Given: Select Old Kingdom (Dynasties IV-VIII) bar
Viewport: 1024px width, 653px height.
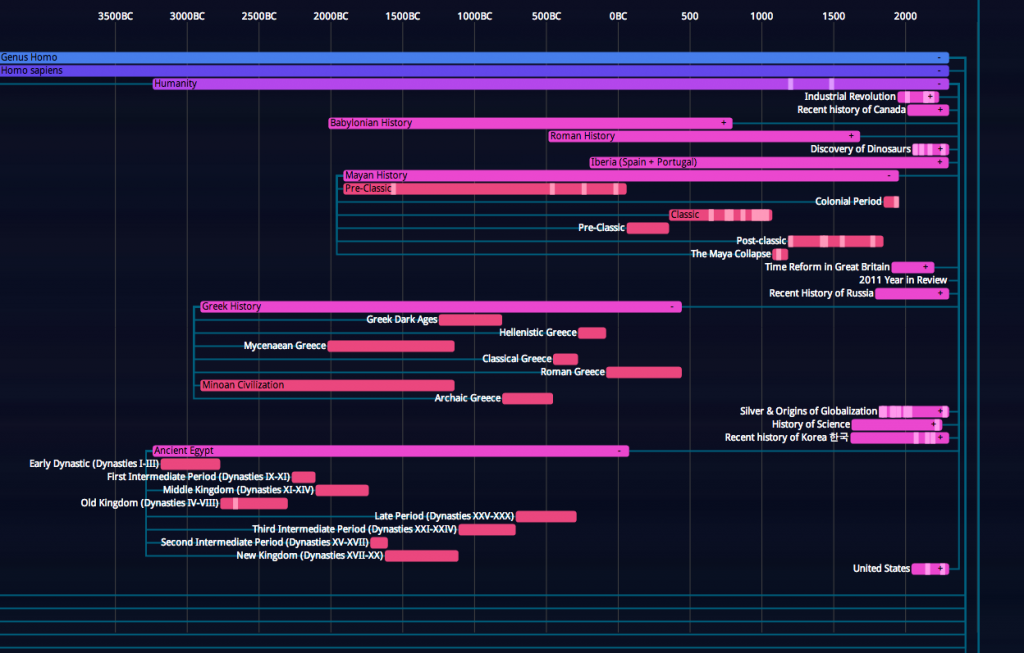Looking at the screenshot, I should tap(254, 503).
